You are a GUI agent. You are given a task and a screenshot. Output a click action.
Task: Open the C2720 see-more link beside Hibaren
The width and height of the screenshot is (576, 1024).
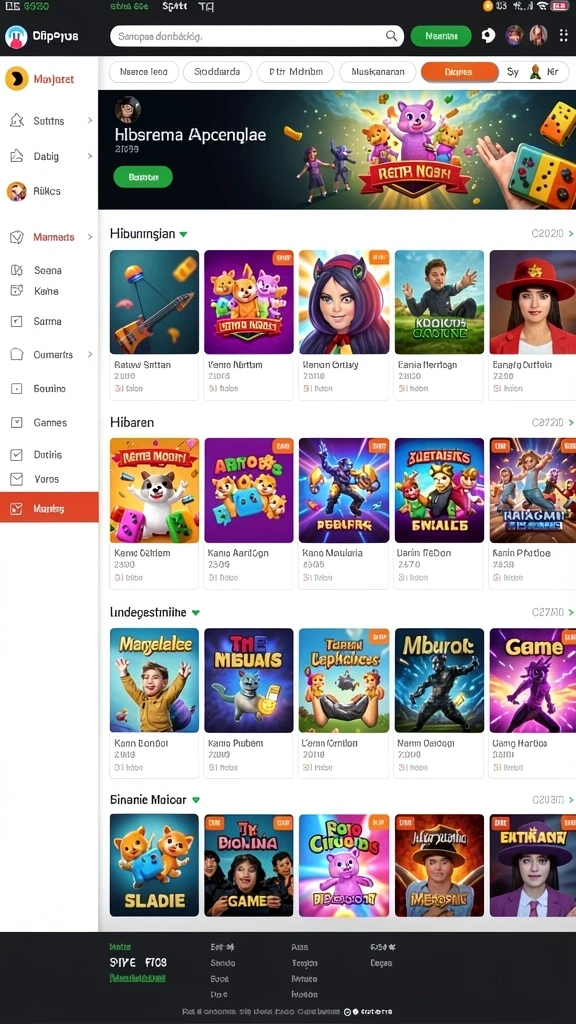(x=552, y=423)
